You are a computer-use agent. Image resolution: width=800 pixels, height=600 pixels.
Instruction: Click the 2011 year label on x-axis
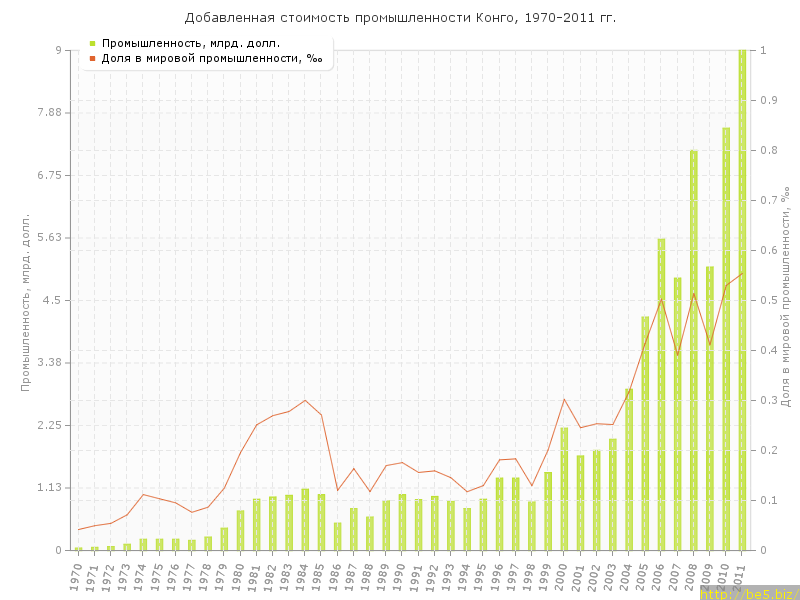[739, 577]
